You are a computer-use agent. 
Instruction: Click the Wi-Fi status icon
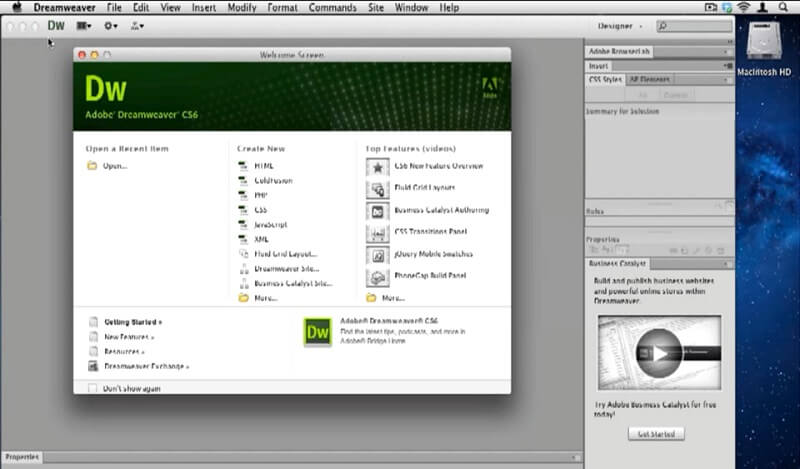tap(744, 7)
